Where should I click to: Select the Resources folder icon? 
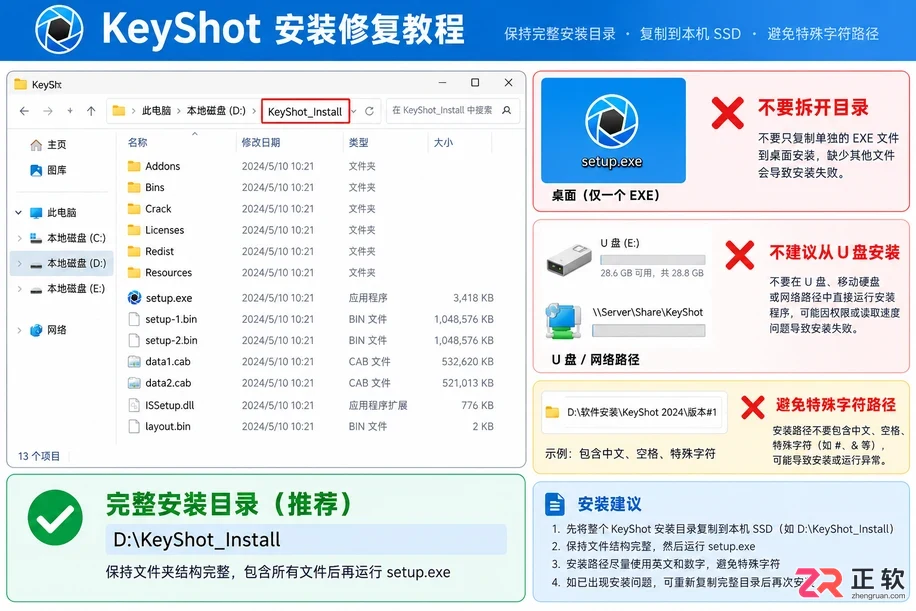[x=134, y=273]
